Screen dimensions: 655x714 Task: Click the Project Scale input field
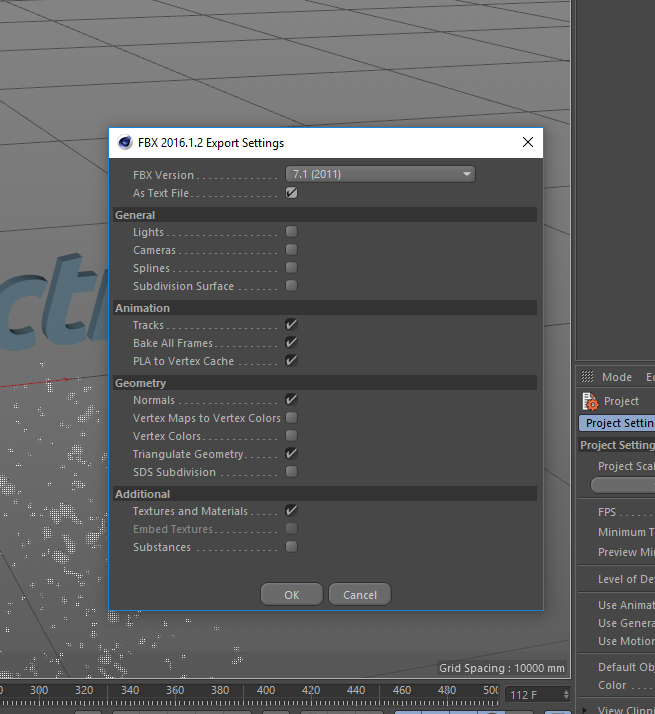[623, 485]
